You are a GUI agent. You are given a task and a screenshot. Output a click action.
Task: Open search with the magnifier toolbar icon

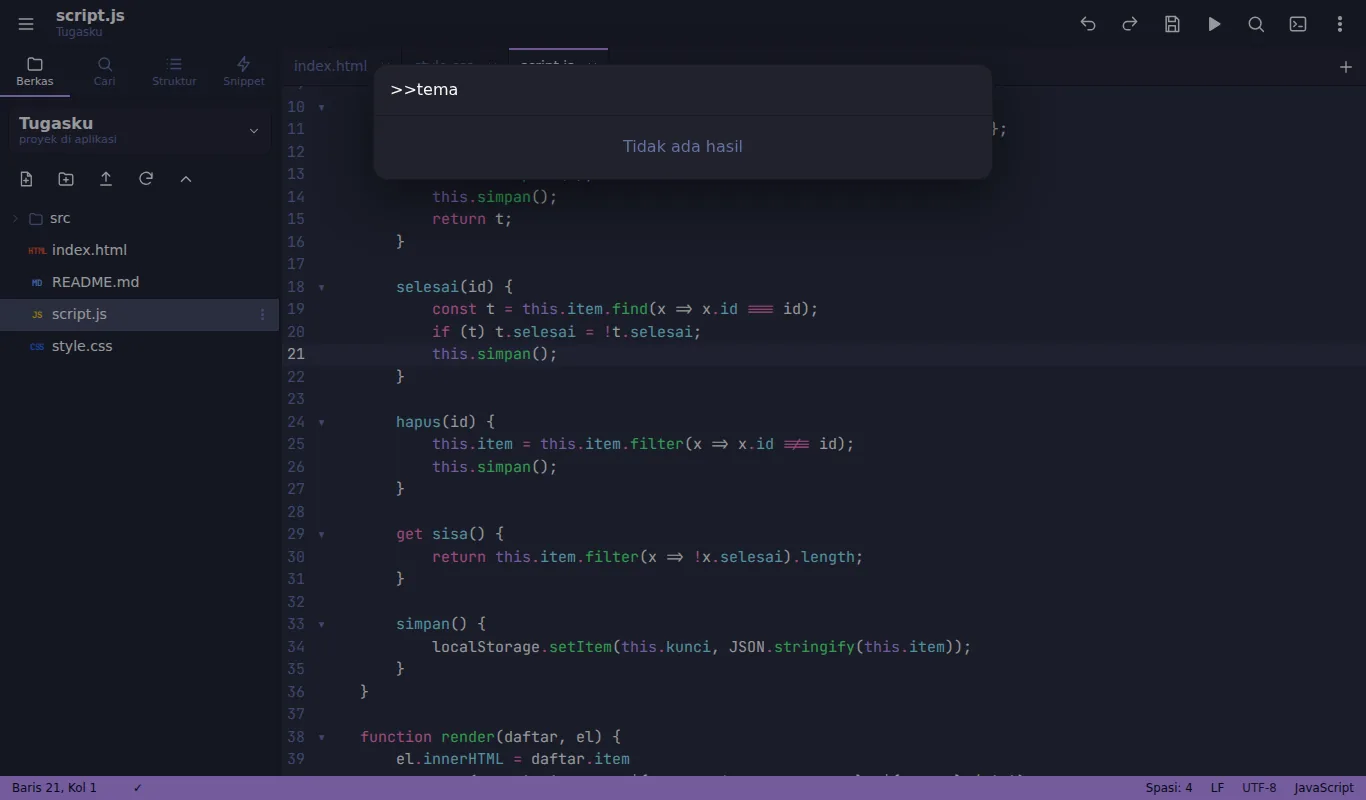tap(1256, 24)
